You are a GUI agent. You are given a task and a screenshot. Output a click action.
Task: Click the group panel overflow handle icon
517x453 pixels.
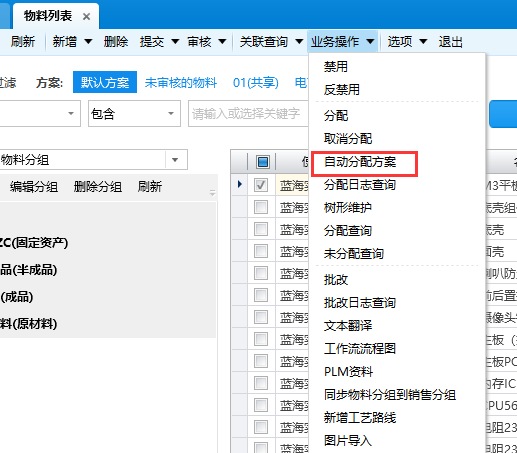click(x=212, y=193)
